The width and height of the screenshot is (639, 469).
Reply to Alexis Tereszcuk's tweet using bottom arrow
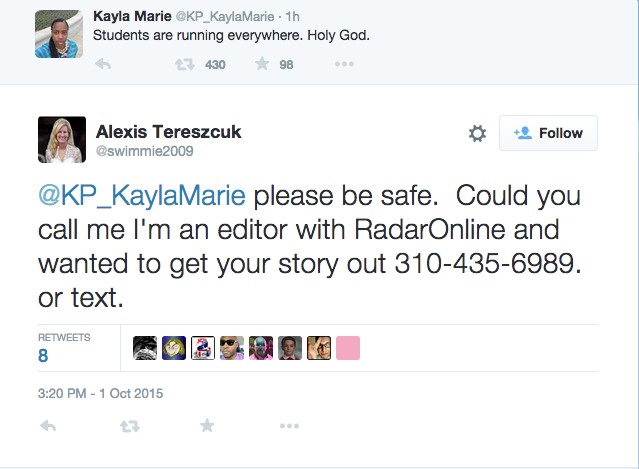click(48, 426)
